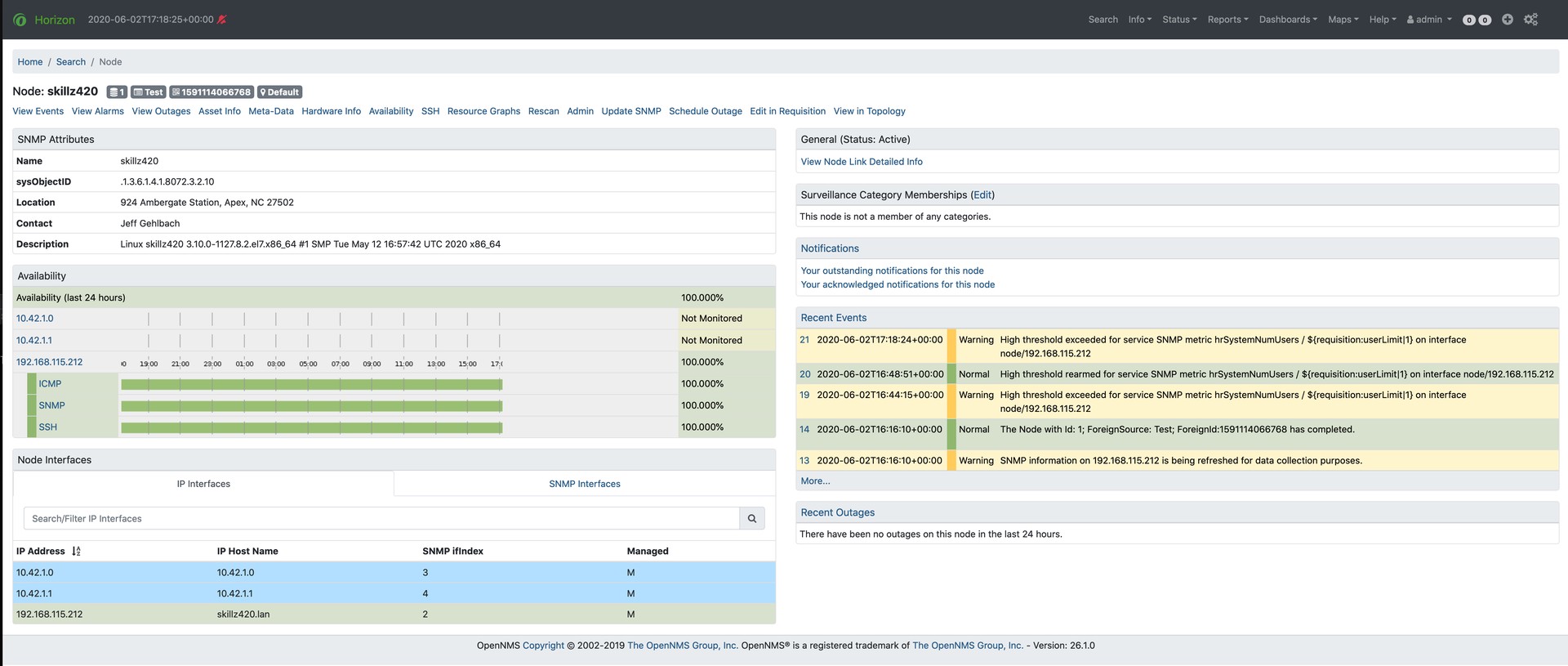Screen dimensions: 1568x666
Task: Open the gears configuration icon
Action: tap(1531, 20)
